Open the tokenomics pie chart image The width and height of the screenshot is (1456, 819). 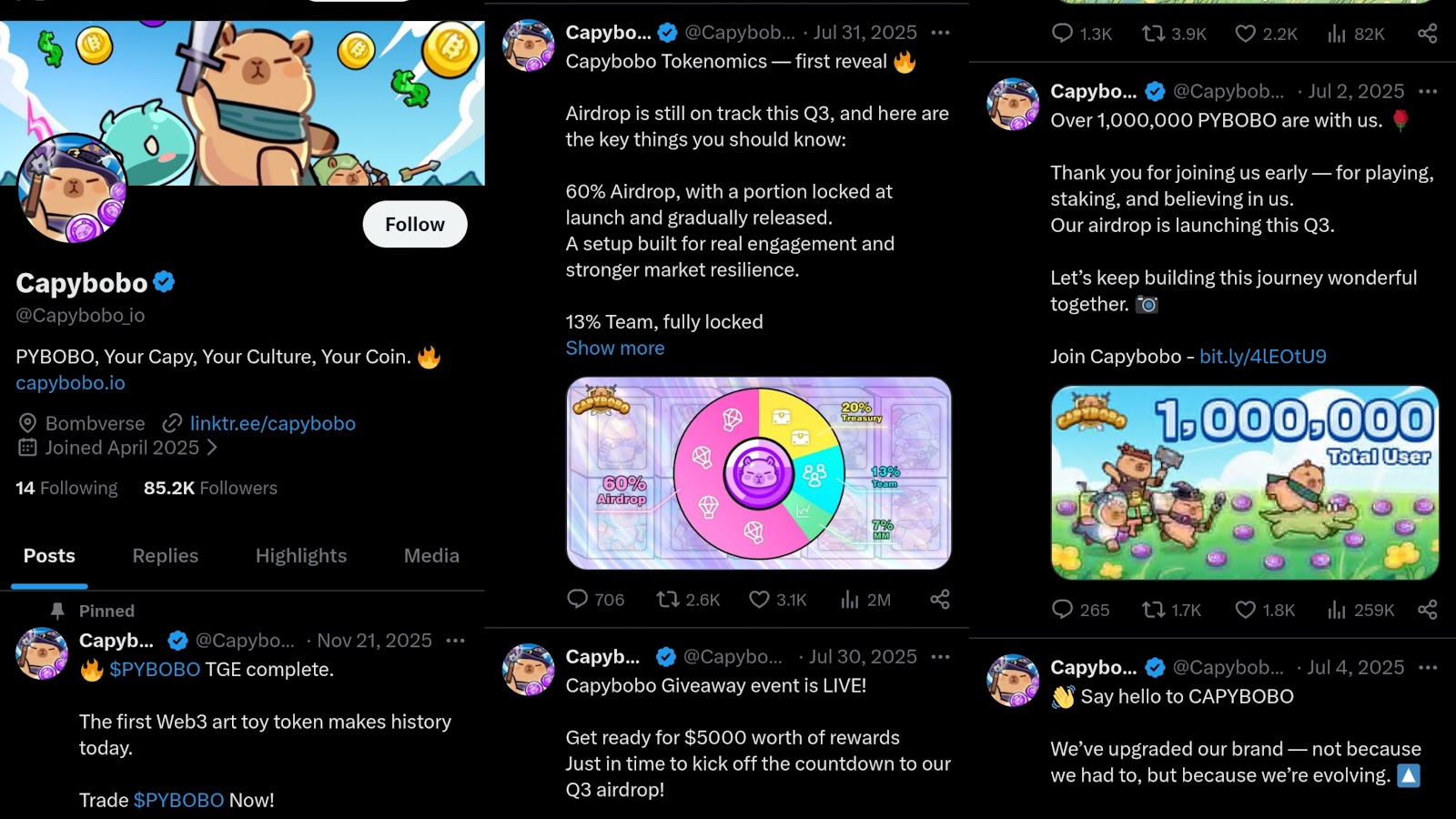pyautogui.click(x=759, y=473)
